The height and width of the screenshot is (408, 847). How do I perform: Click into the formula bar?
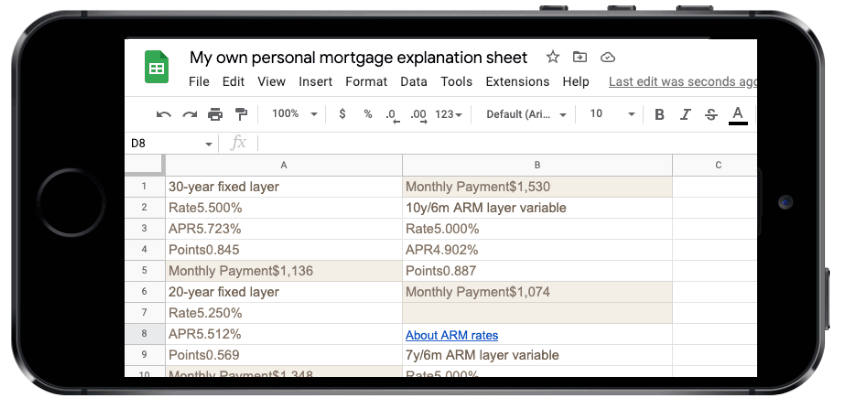(x=508, y=144)
